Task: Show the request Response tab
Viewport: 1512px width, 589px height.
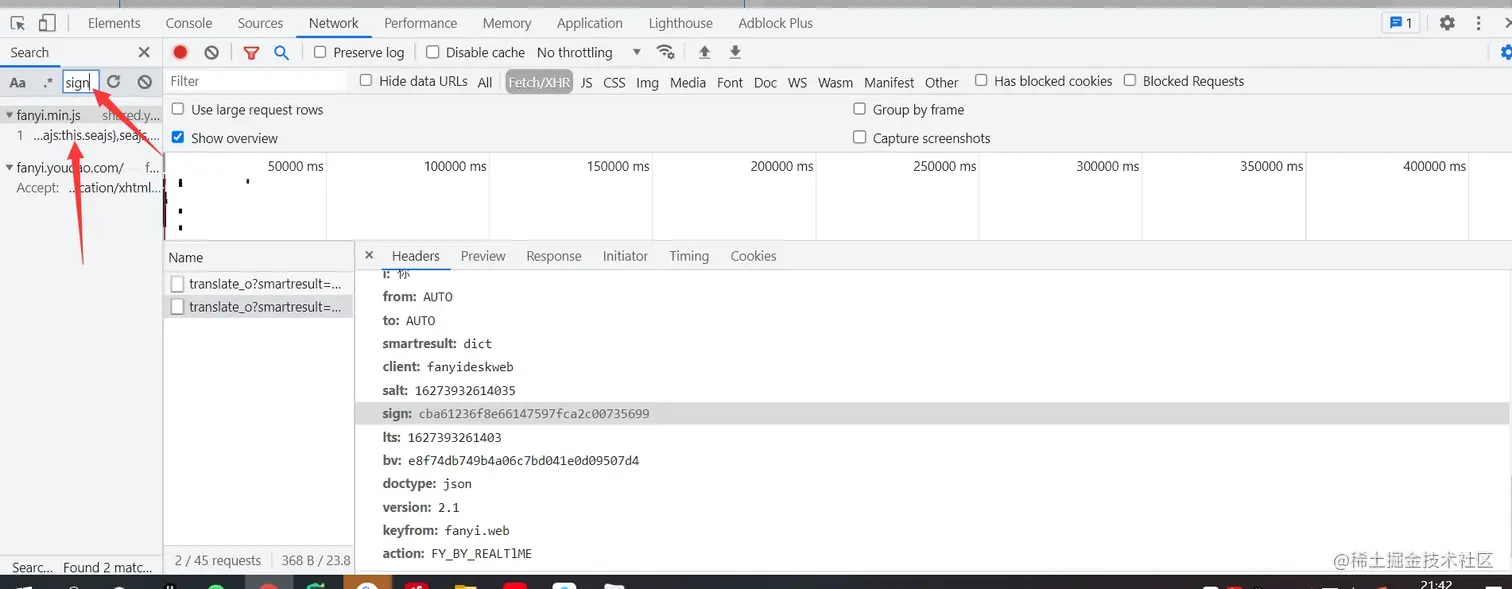Action: click(x=554, y=256)
